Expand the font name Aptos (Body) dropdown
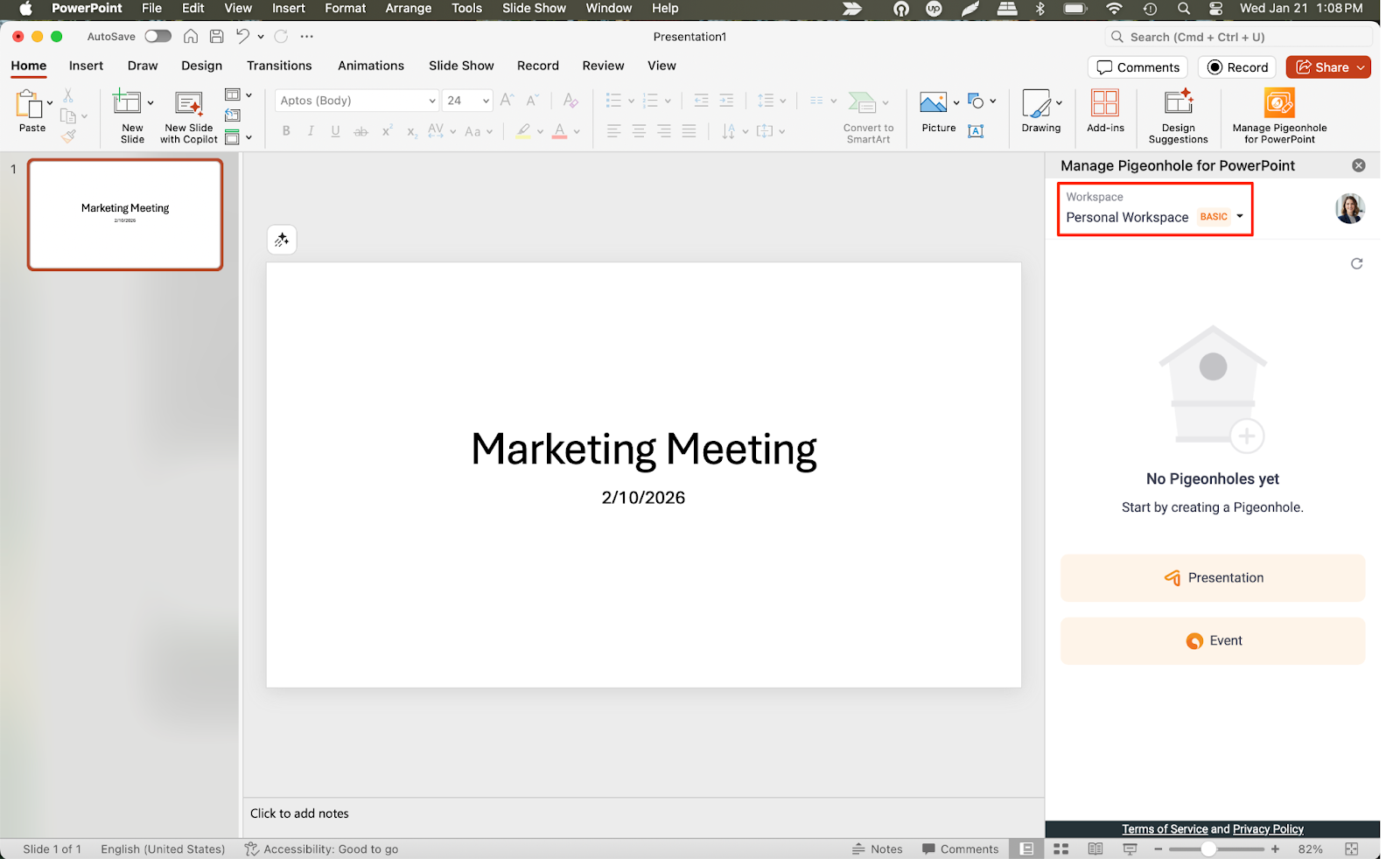The image size is (1400, 859). coord(432,101)
